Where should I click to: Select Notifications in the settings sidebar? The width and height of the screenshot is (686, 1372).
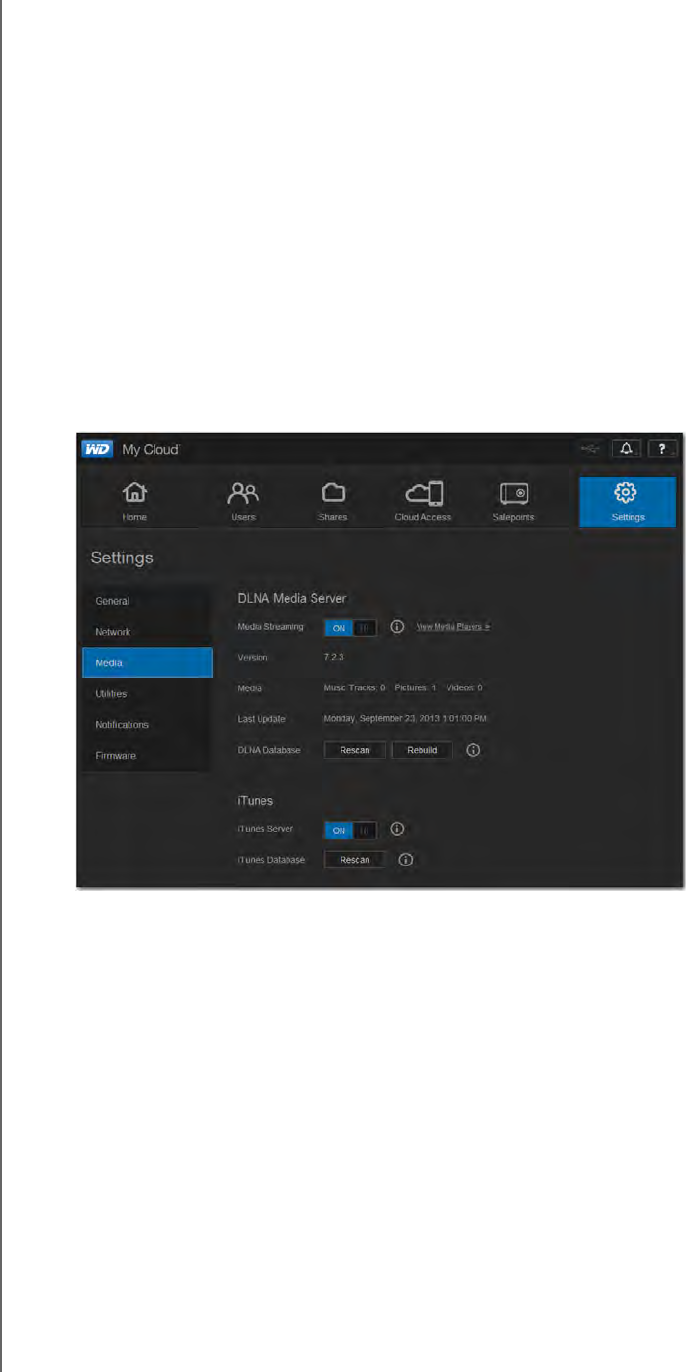147,724
